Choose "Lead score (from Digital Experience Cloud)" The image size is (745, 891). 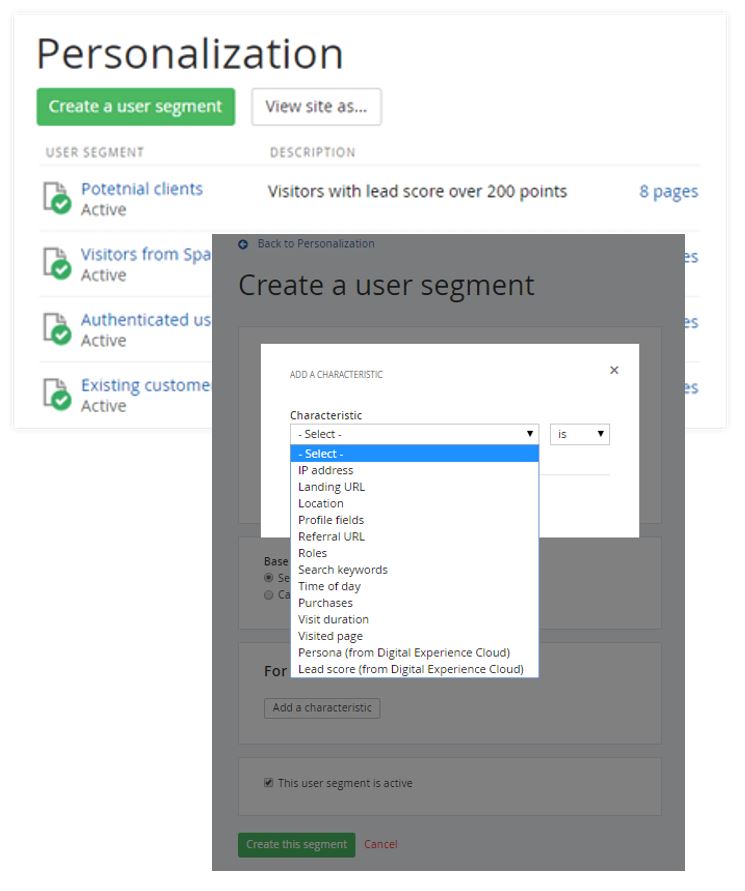click(x=417, y=668)
